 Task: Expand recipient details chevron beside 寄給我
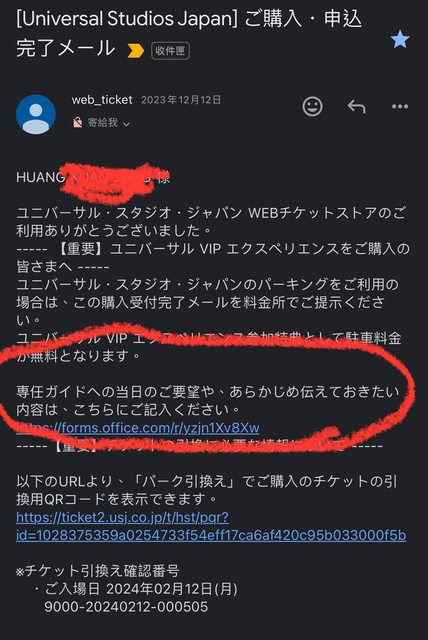[x=126, y=124]
